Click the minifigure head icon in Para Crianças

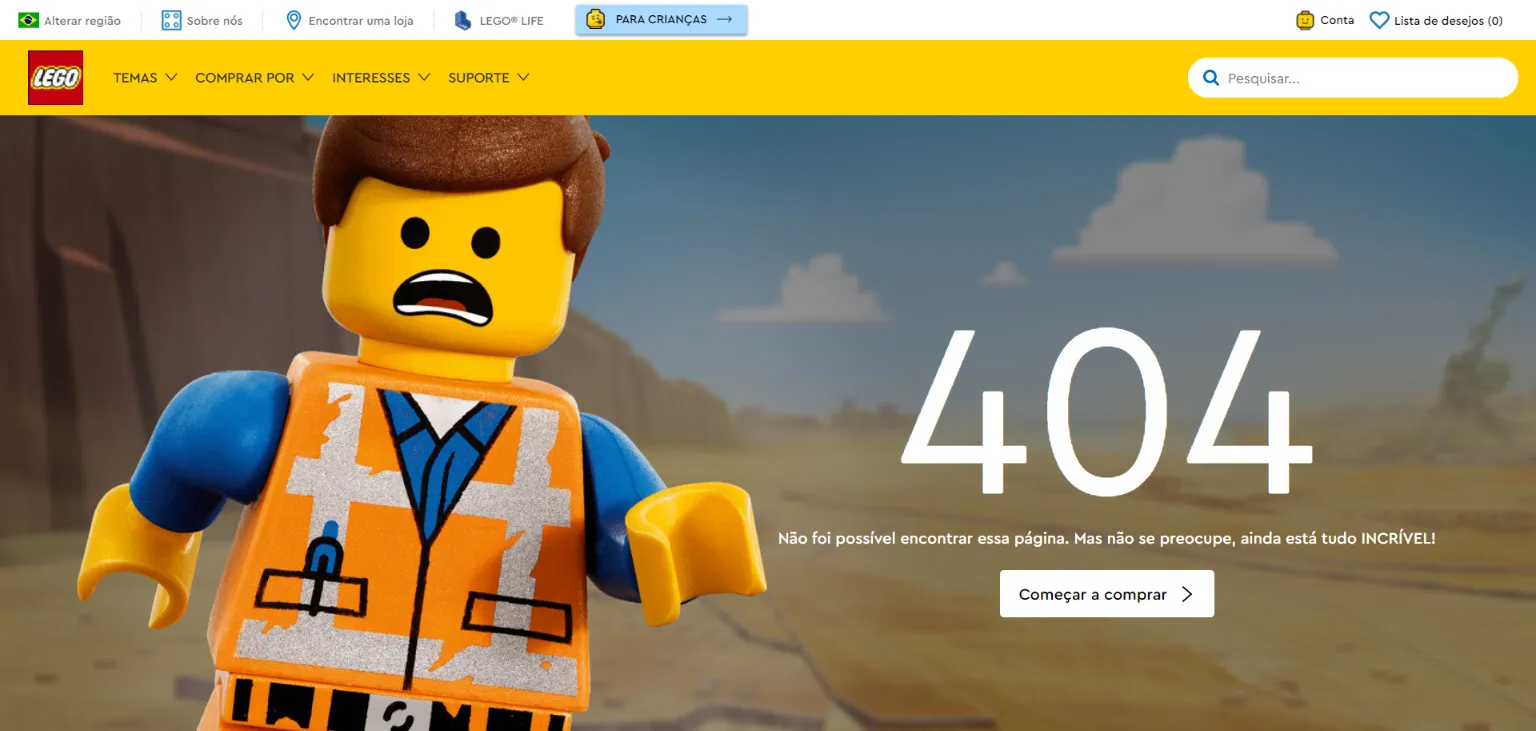coord(595,19)
